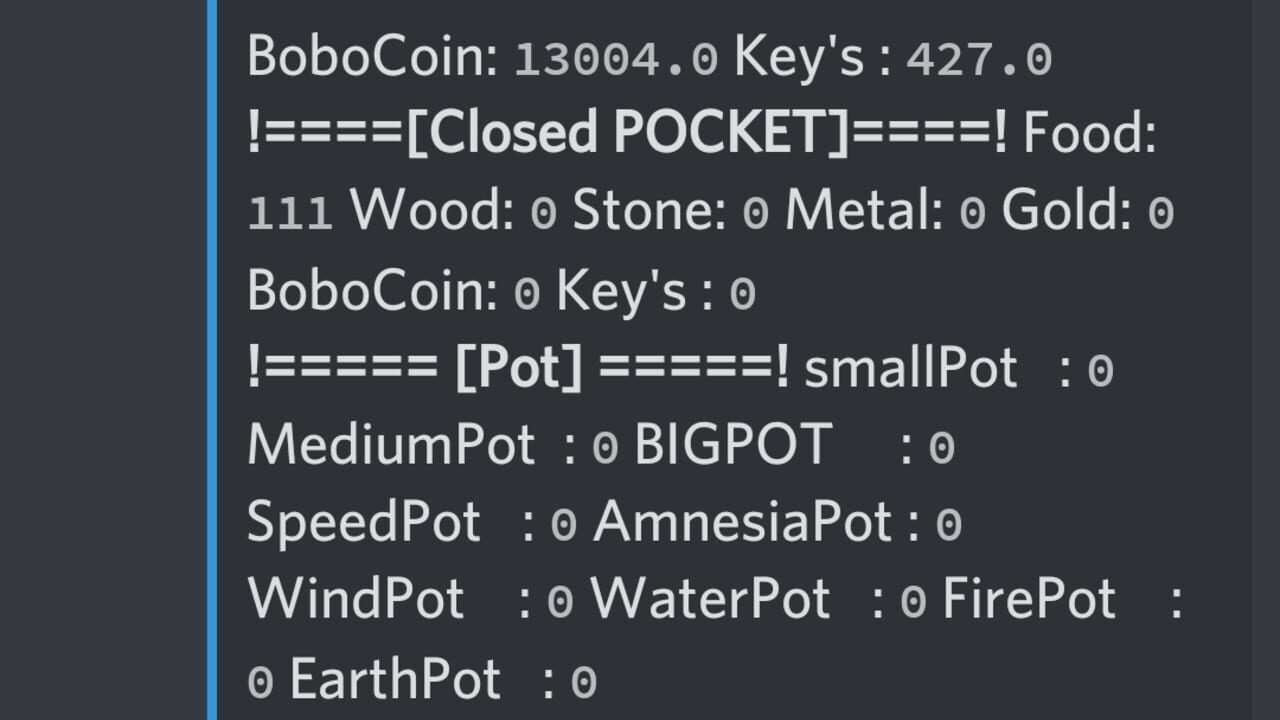The height and width of the screenshot is (720, 1280).
Task: Click the EarthPot label
Action: [395, 678]
